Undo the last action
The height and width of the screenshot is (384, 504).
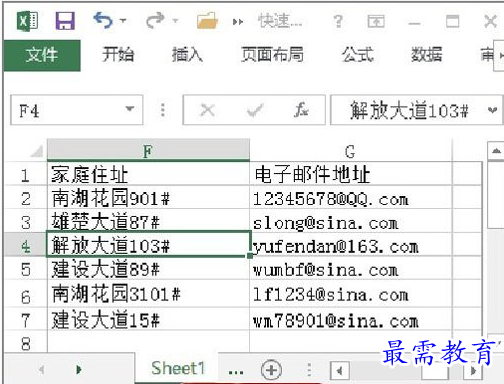point(103,20)
